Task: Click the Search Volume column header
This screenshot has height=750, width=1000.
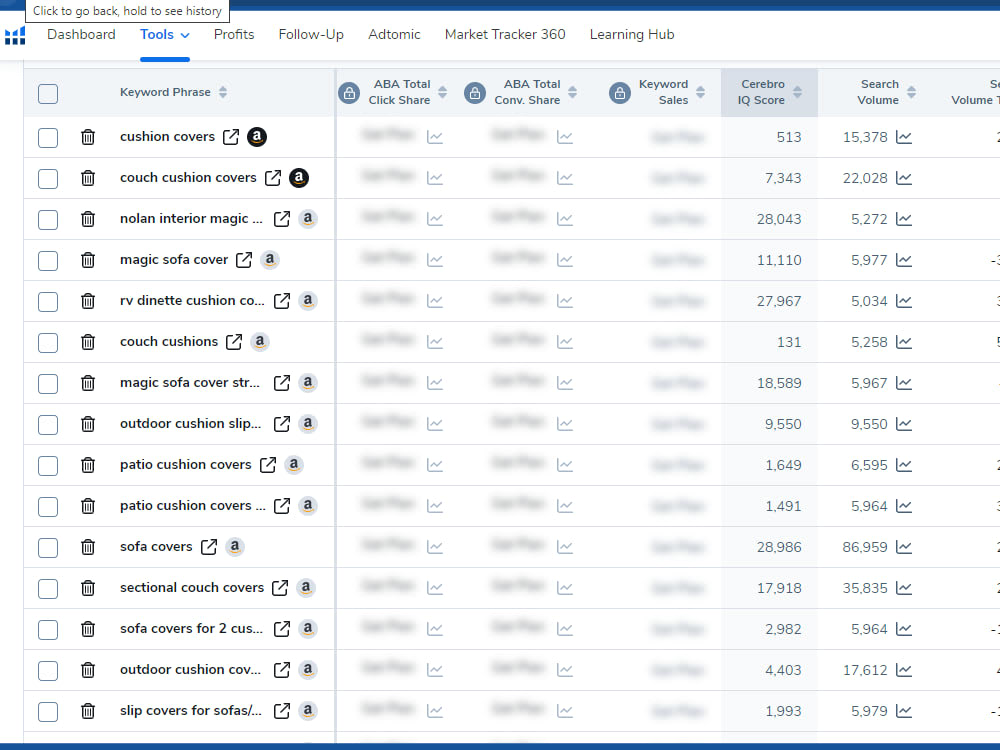Action: point(878,92)
